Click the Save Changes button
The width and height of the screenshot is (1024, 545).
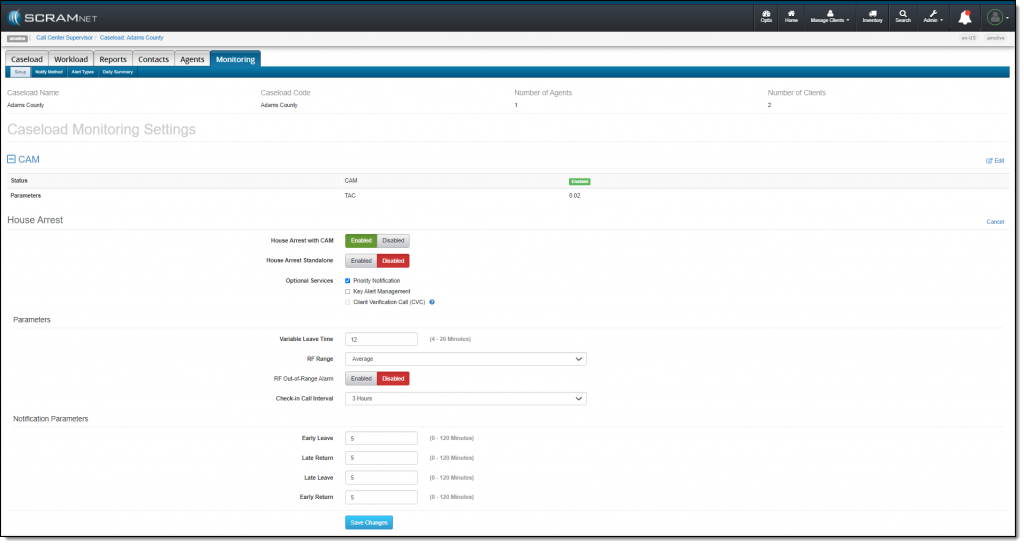click(369, 522)
